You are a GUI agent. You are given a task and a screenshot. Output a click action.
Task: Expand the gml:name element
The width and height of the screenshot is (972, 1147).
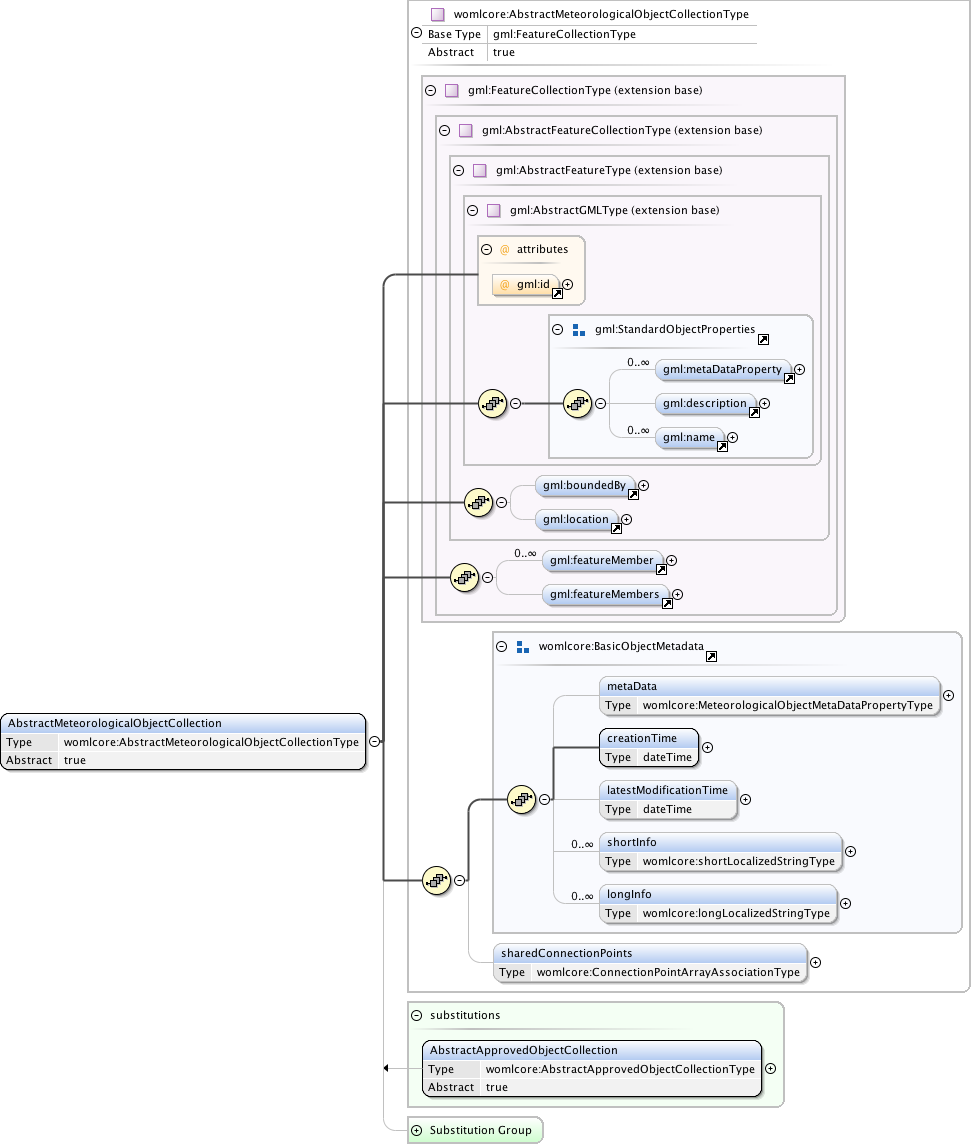(x=732, y=437)
